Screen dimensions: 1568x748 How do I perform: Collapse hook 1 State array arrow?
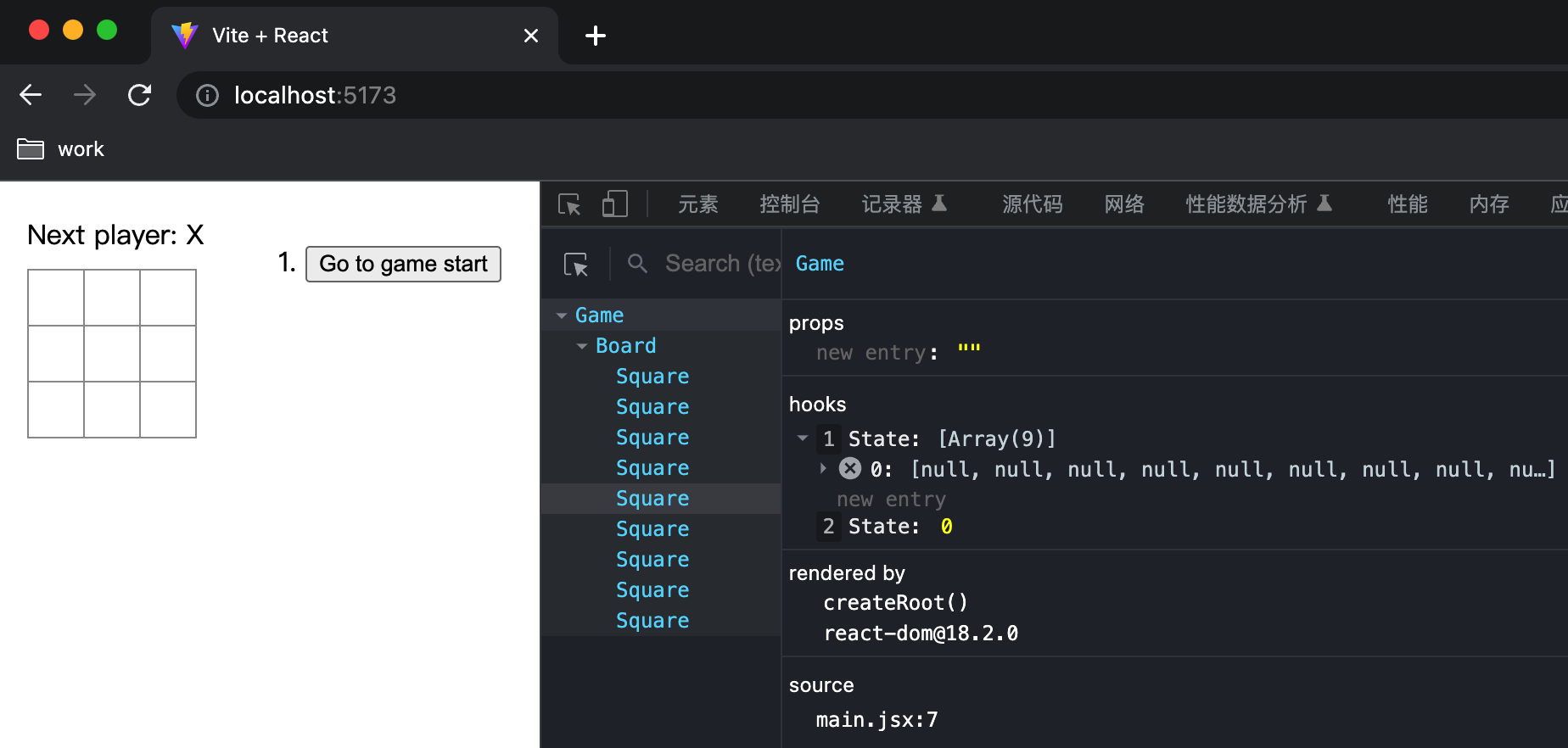coord(803,438)
